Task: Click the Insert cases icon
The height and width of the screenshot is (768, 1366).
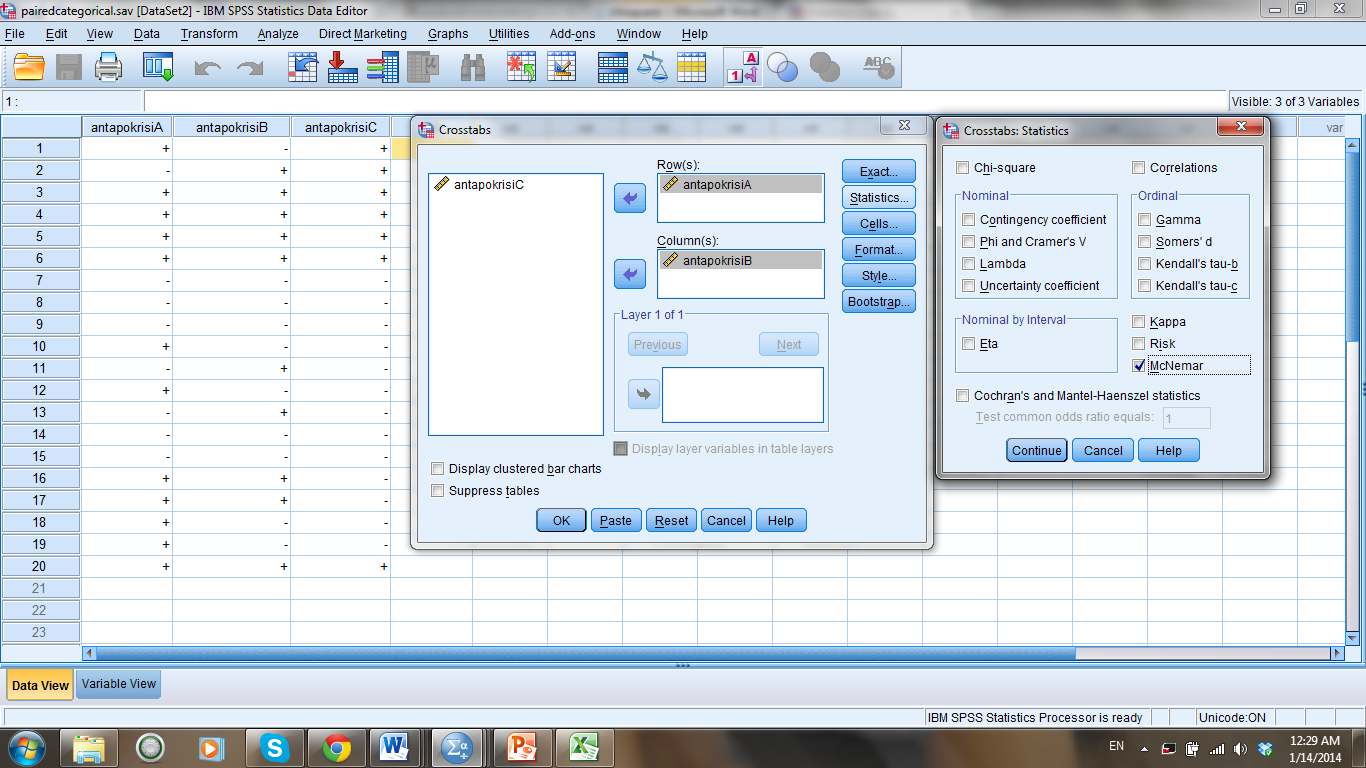Action: point(521,68)
